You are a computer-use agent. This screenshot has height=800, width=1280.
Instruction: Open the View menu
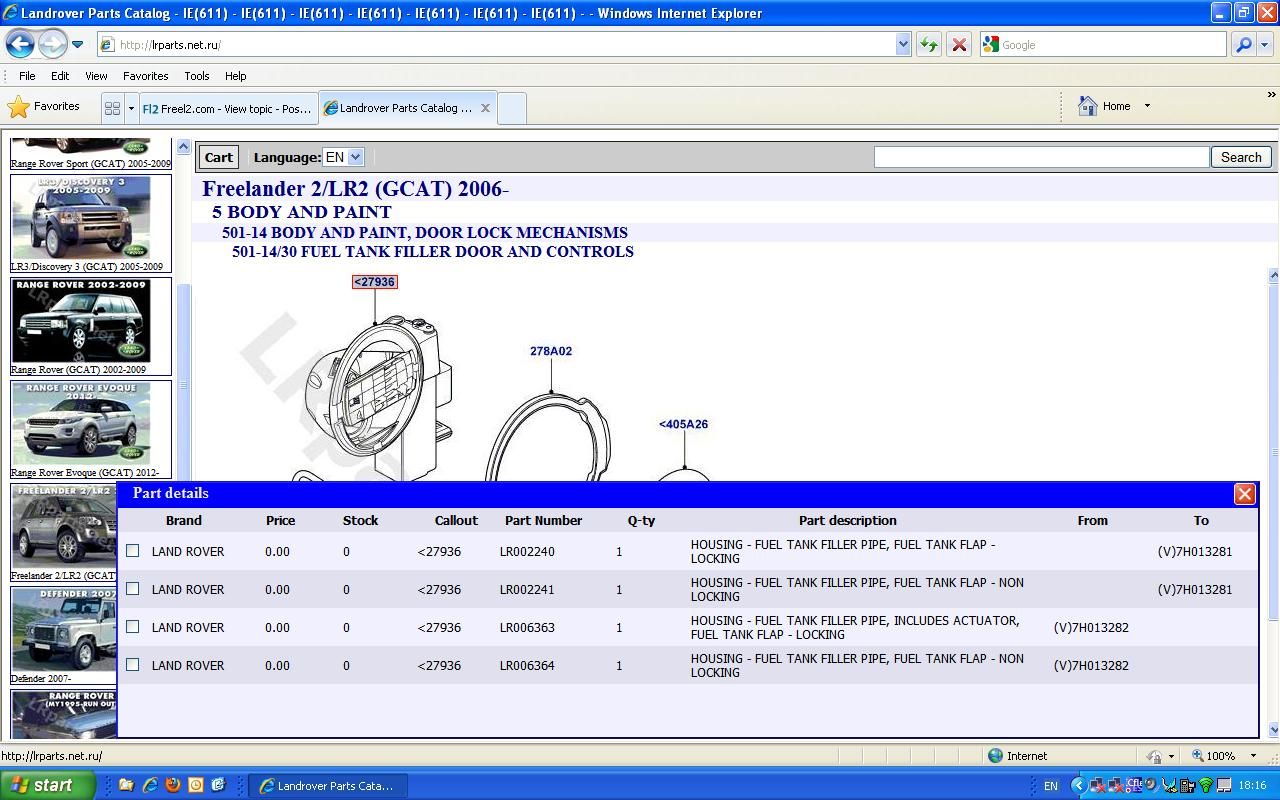tap(96, 76)
